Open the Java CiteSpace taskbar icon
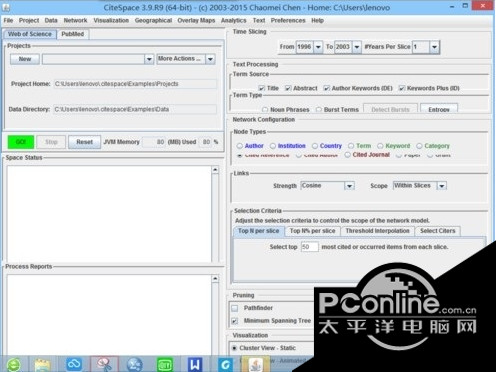 coord(256,365)
